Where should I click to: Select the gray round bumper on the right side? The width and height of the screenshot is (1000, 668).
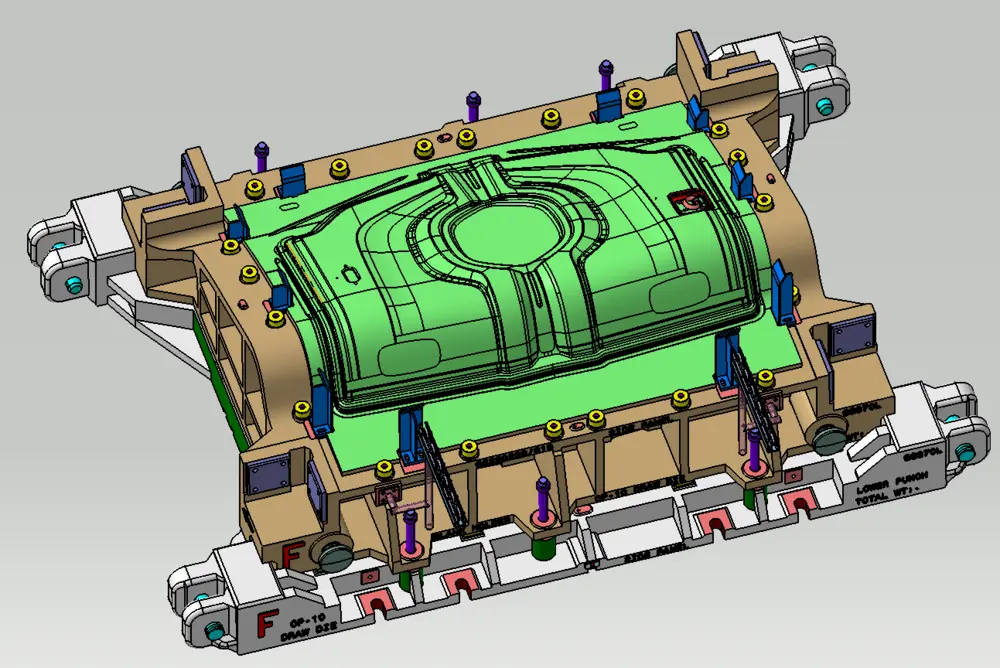pyautogui.click(x=826, y=434)
